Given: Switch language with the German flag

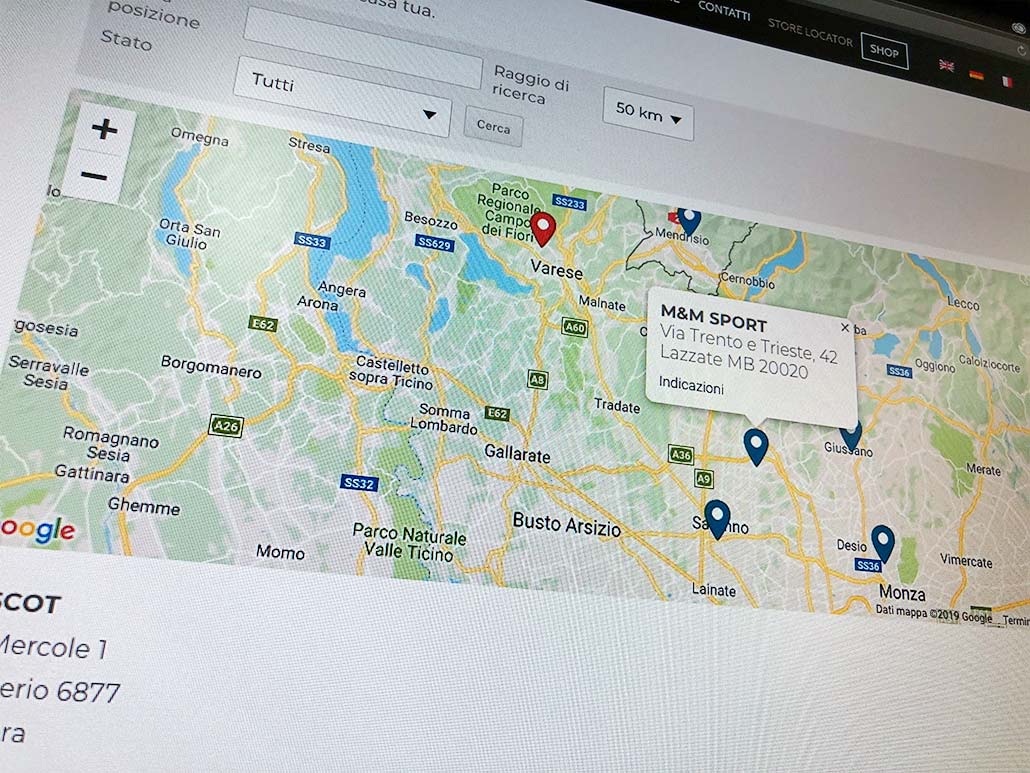Looking at the screenshot, I should pyautogui.click(x=977, y=75).
